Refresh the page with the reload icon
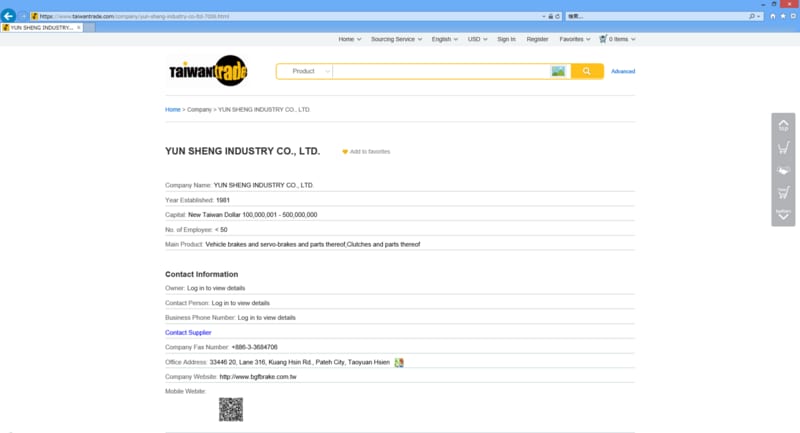This screenshot has height=433, width=800. (558, 16)
